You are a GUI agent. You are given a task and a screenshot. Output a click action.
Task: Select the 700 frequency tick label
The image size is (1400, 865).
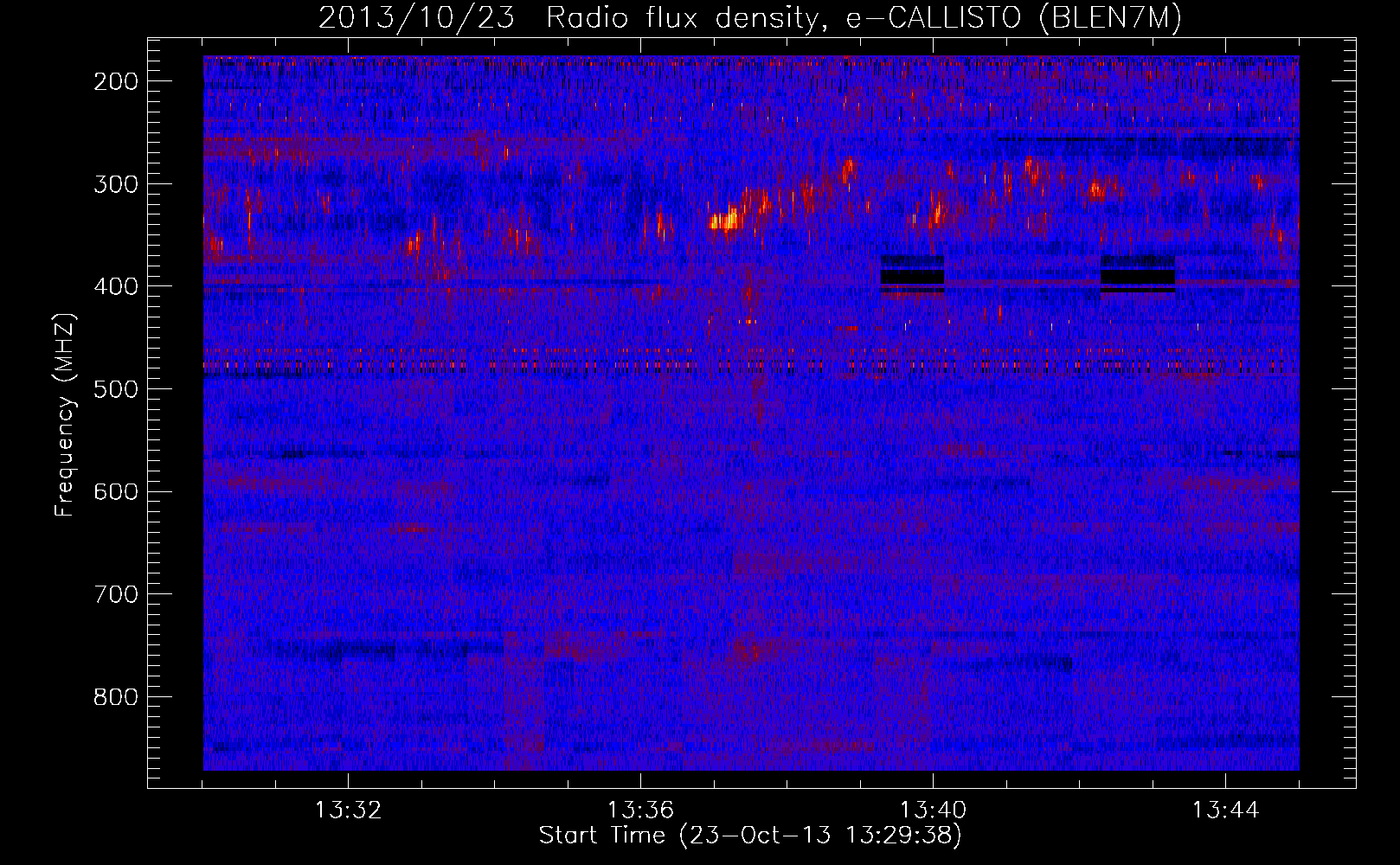point(116,594)
